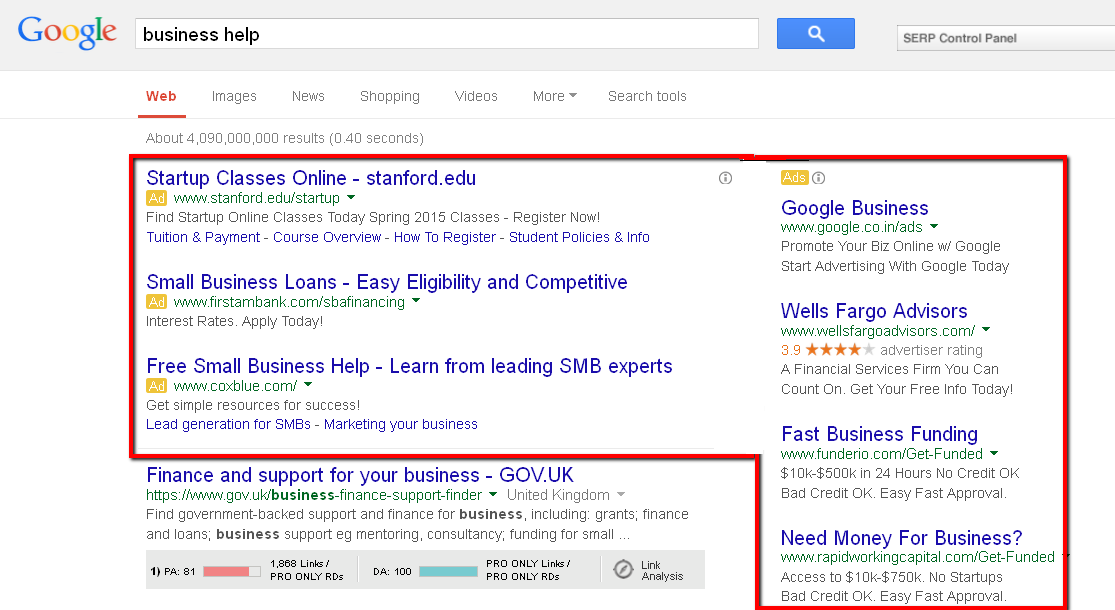Click info icon next to Ads label
Screen dimensions: 1115x610
(x=818, y=178)
